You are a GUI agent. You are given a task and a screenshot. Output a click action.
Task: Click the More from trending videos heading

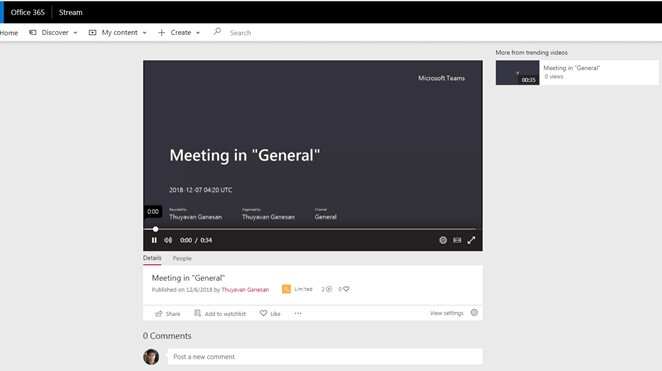[532, 53]
